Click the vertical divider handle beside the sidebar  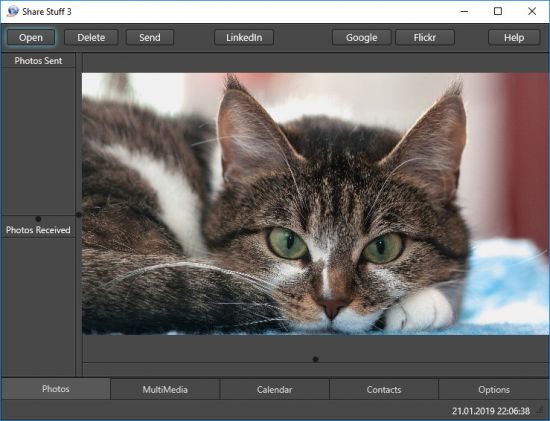pos(79,215)
